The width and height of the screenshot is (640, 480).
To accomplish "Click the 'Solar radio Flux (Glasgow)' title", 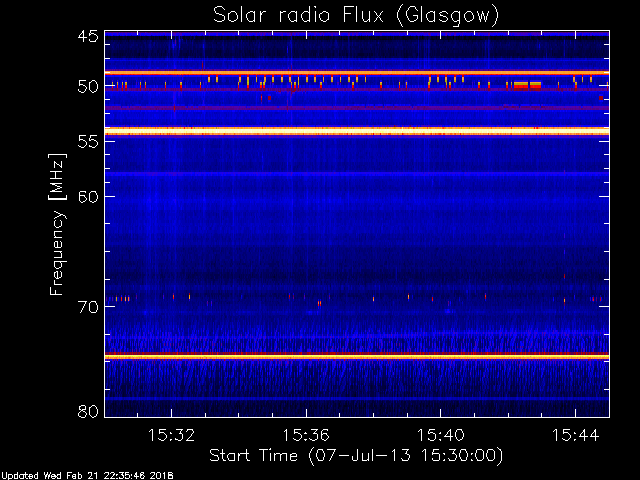I will [x=356, y=16].
